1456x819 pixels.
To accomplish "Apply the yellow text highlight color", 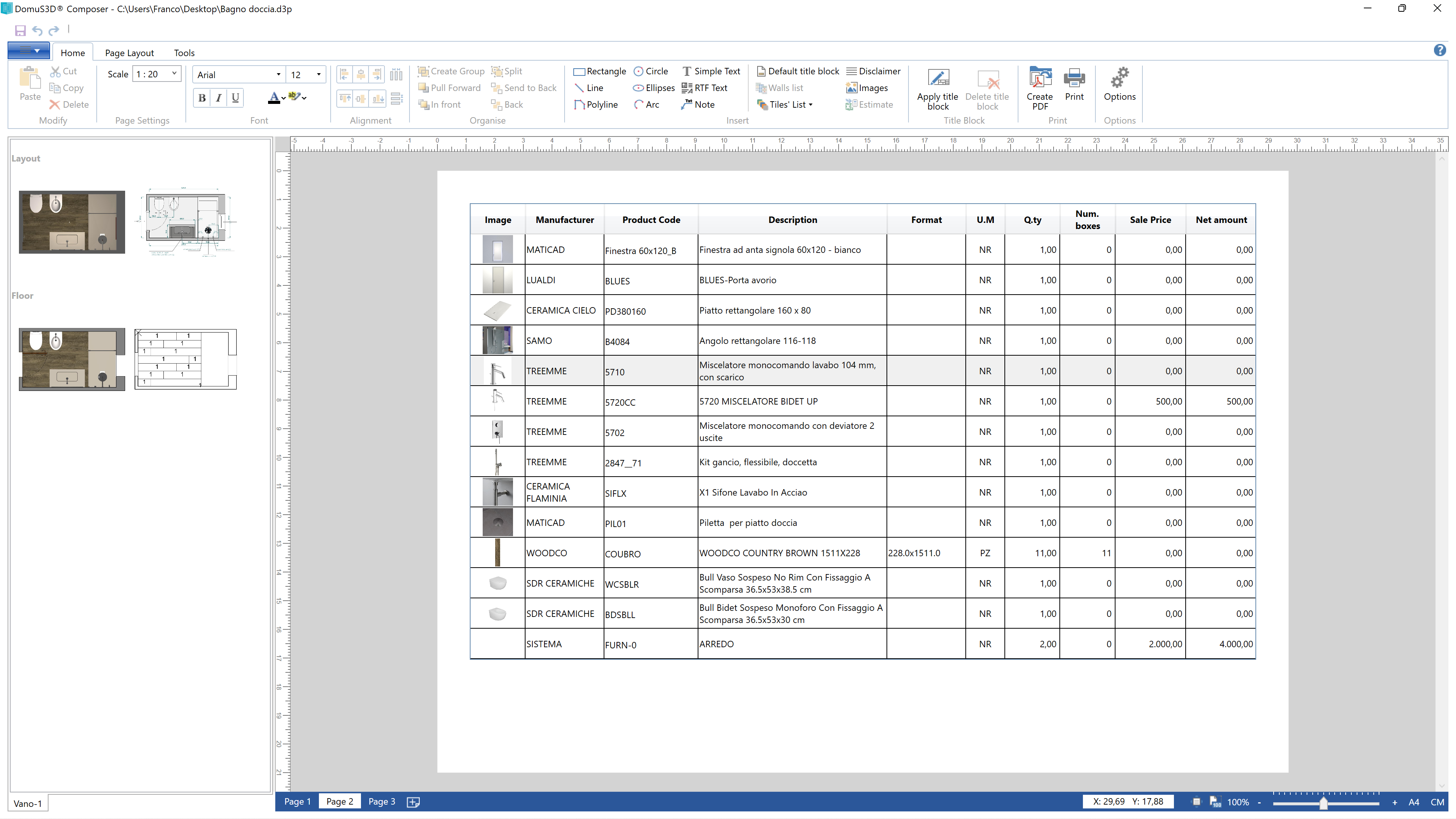I will [294, 97].
